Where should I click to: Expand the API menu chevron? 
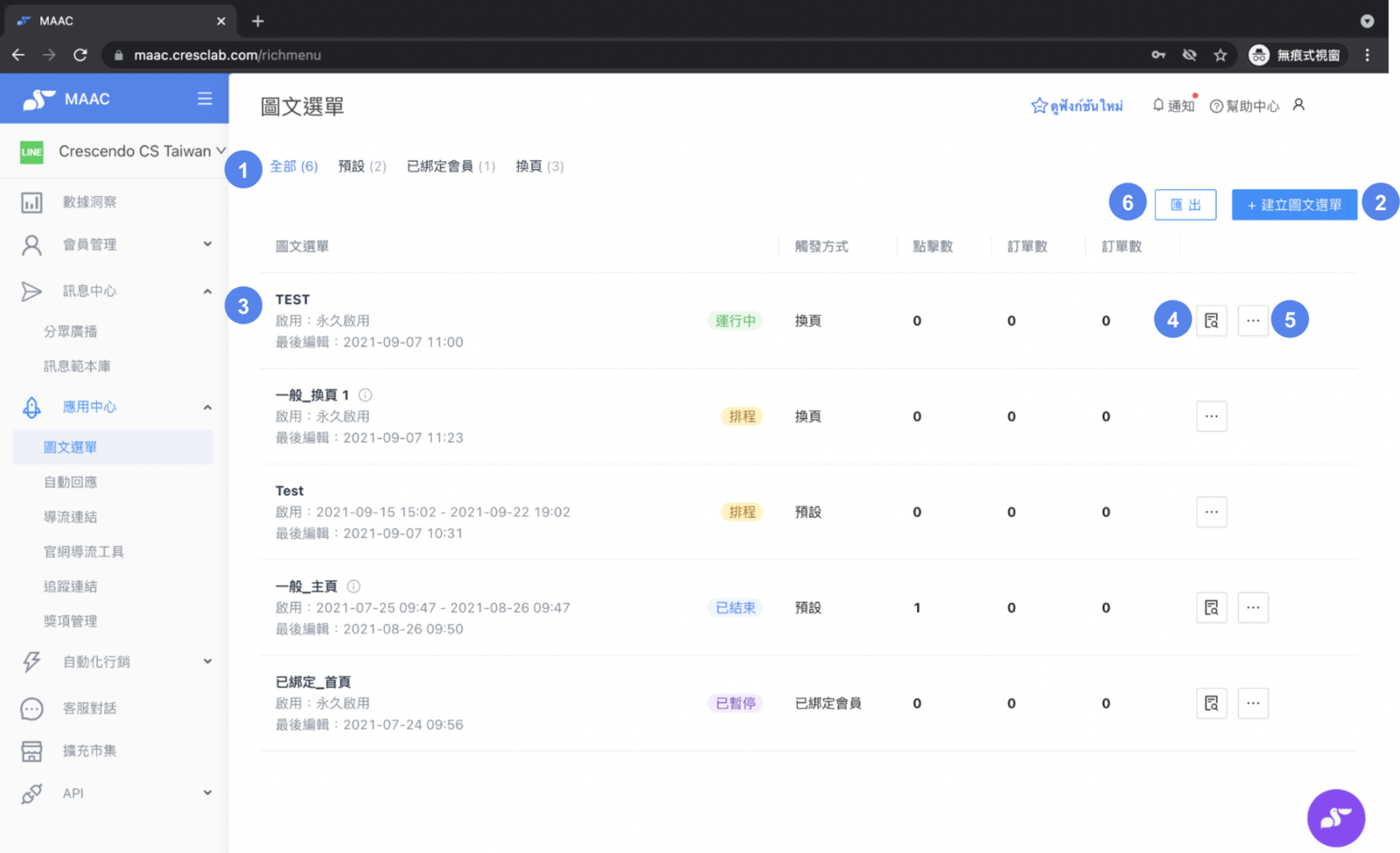(x=207, y=794)
